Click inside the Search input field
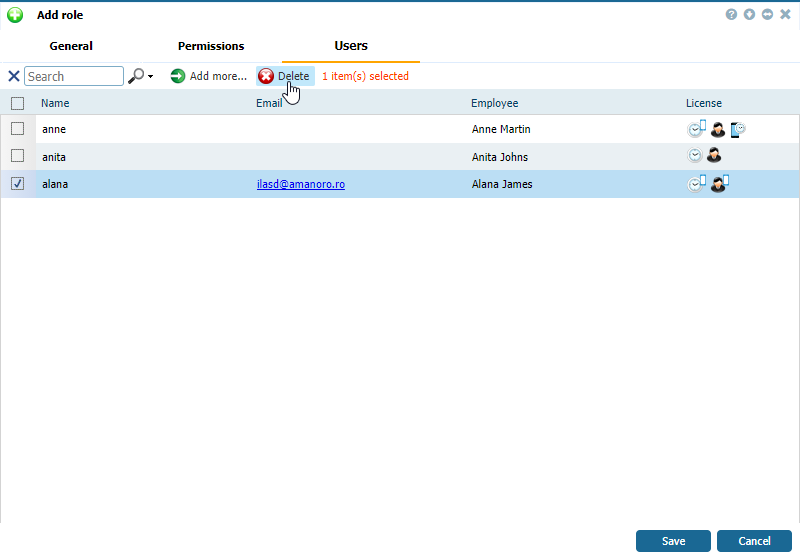The height and width of the screenshot is (560, 800). (x=74, y=76)
